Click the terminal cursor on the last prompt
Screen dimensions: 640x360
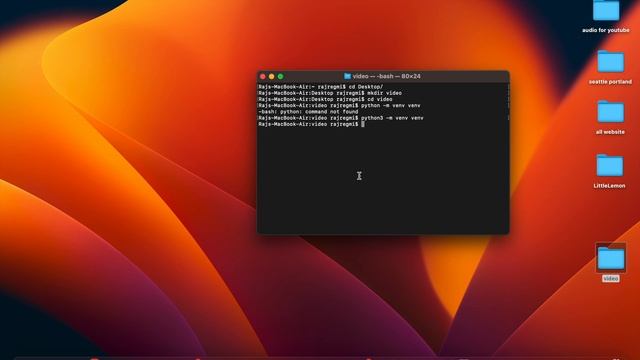click(363, 124)
